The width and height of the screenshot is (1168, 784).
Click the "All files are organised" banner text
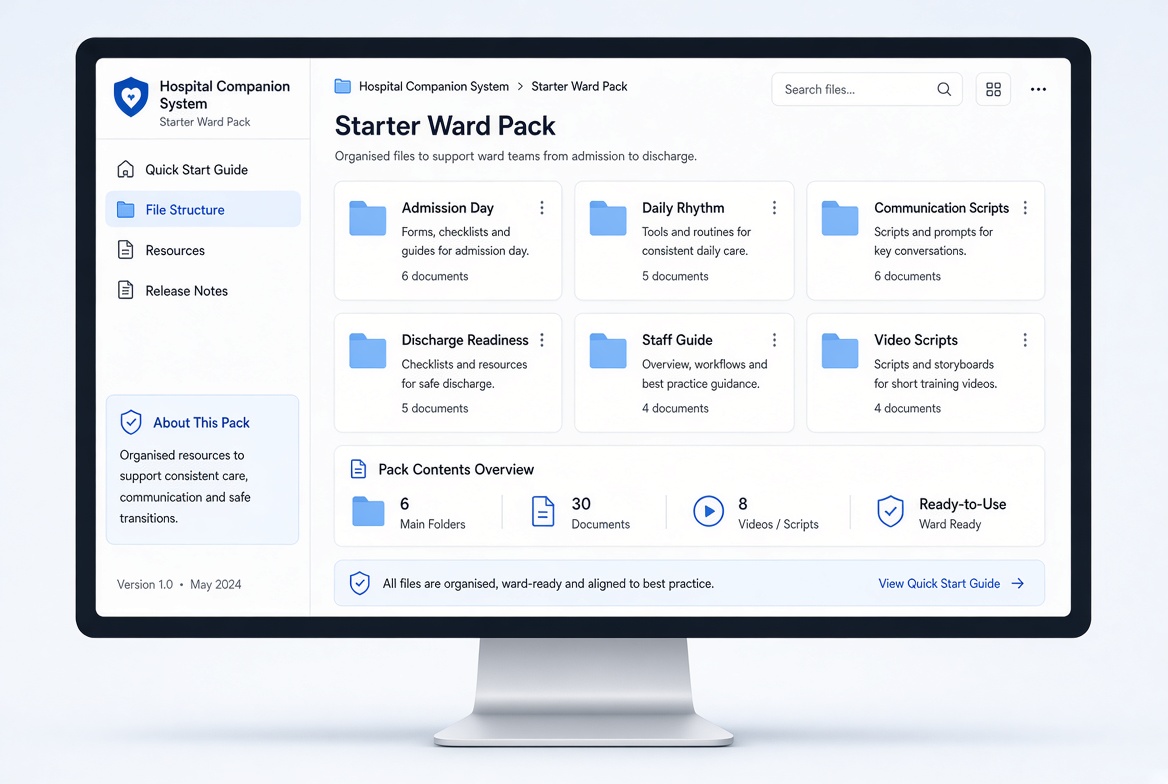click(x=548, y=584)
